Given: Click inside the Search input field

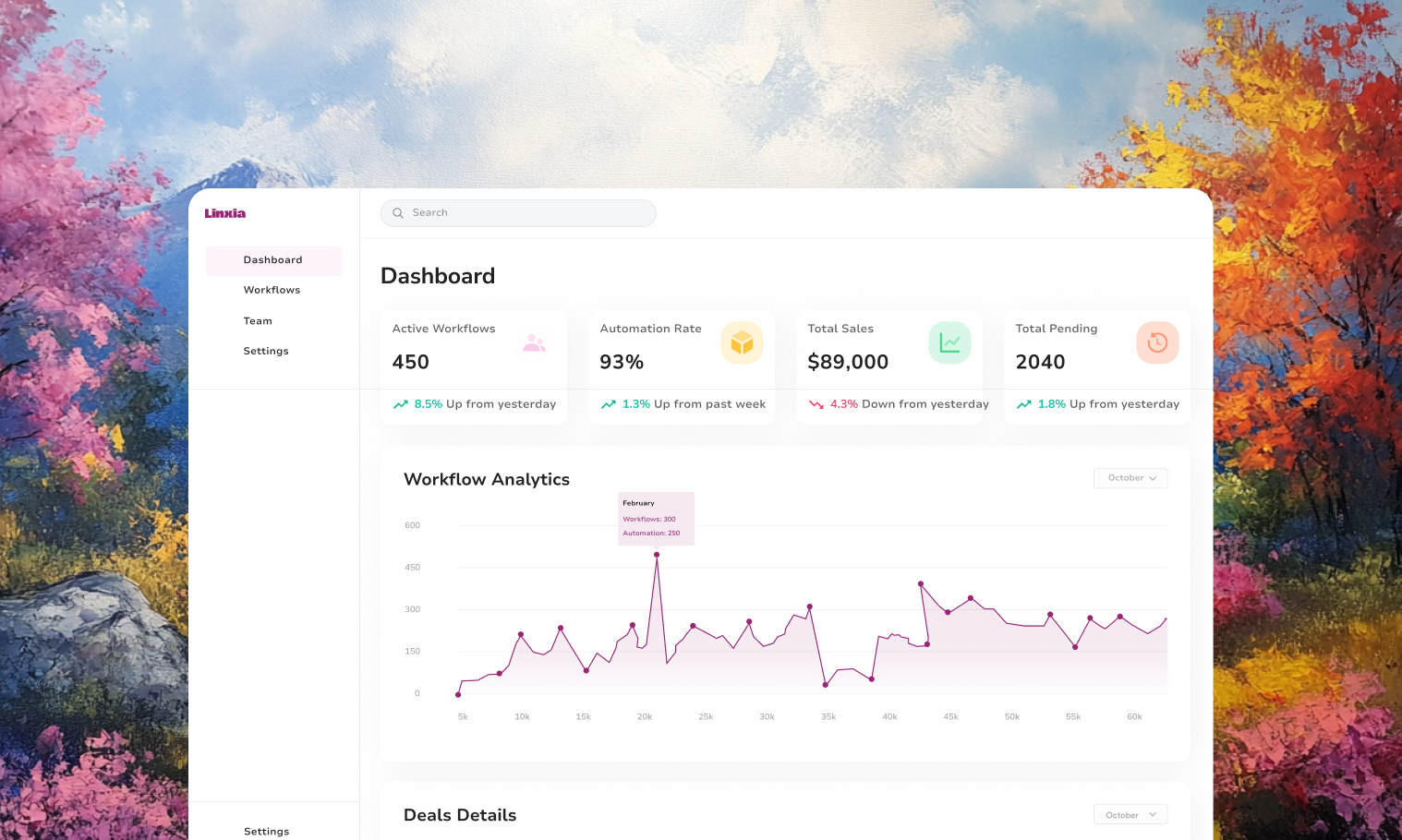Looking at the screenshot, I should pyautogui.click(x=517, y=212).
